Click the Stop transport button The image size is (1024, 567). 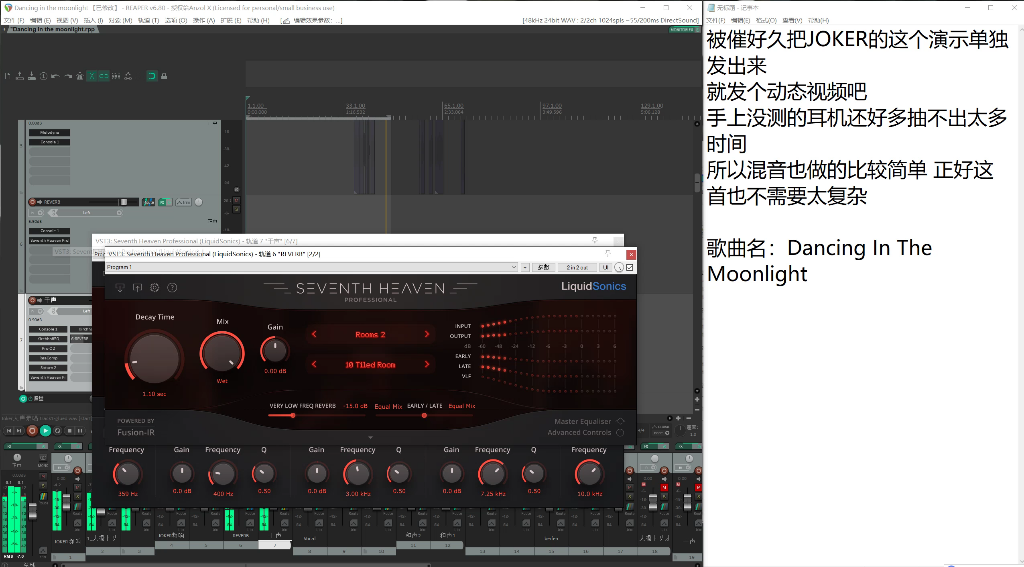tap(69, 430)
